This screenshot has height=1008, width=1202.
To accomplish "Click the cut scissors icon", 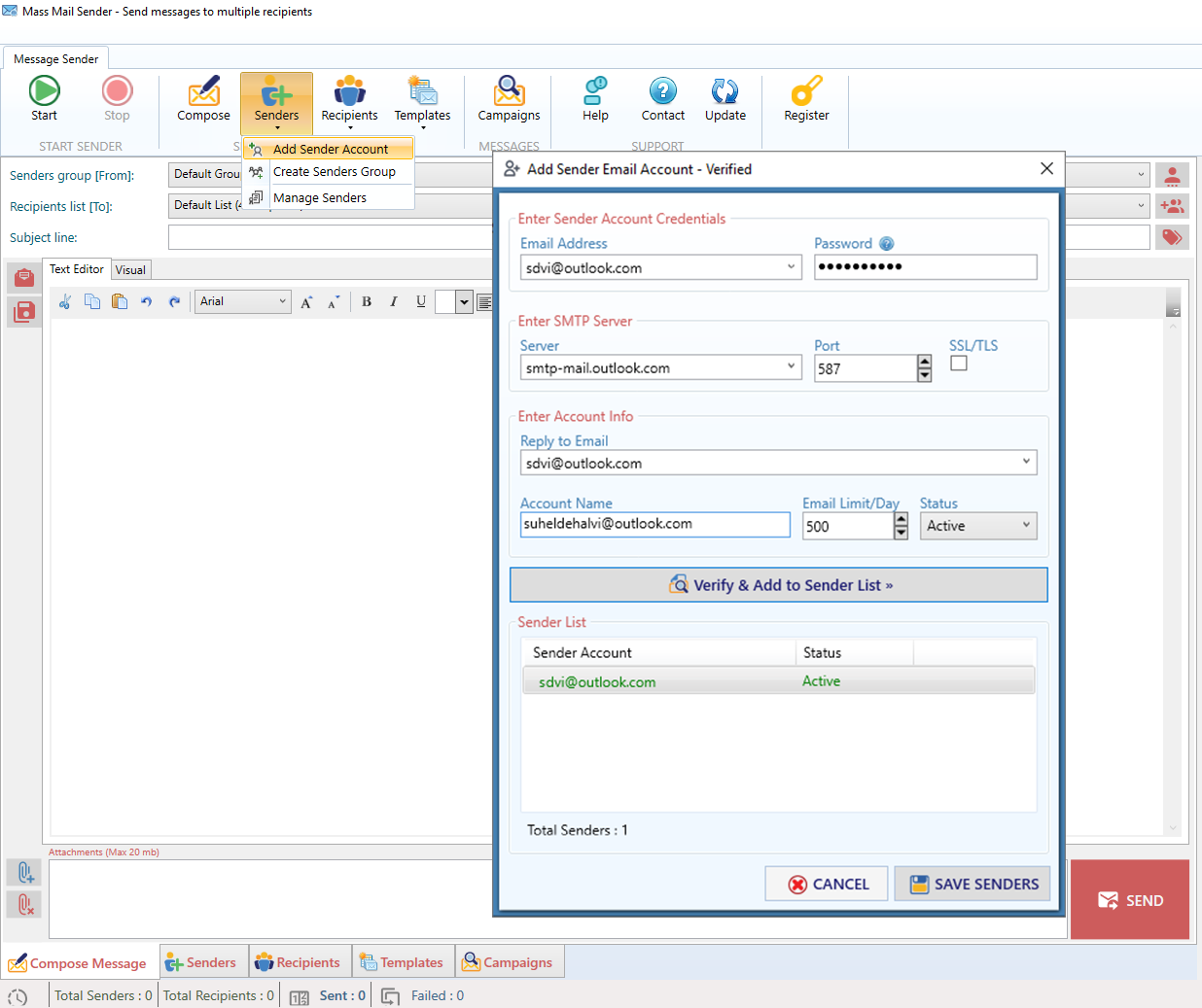I will point(65,301).
